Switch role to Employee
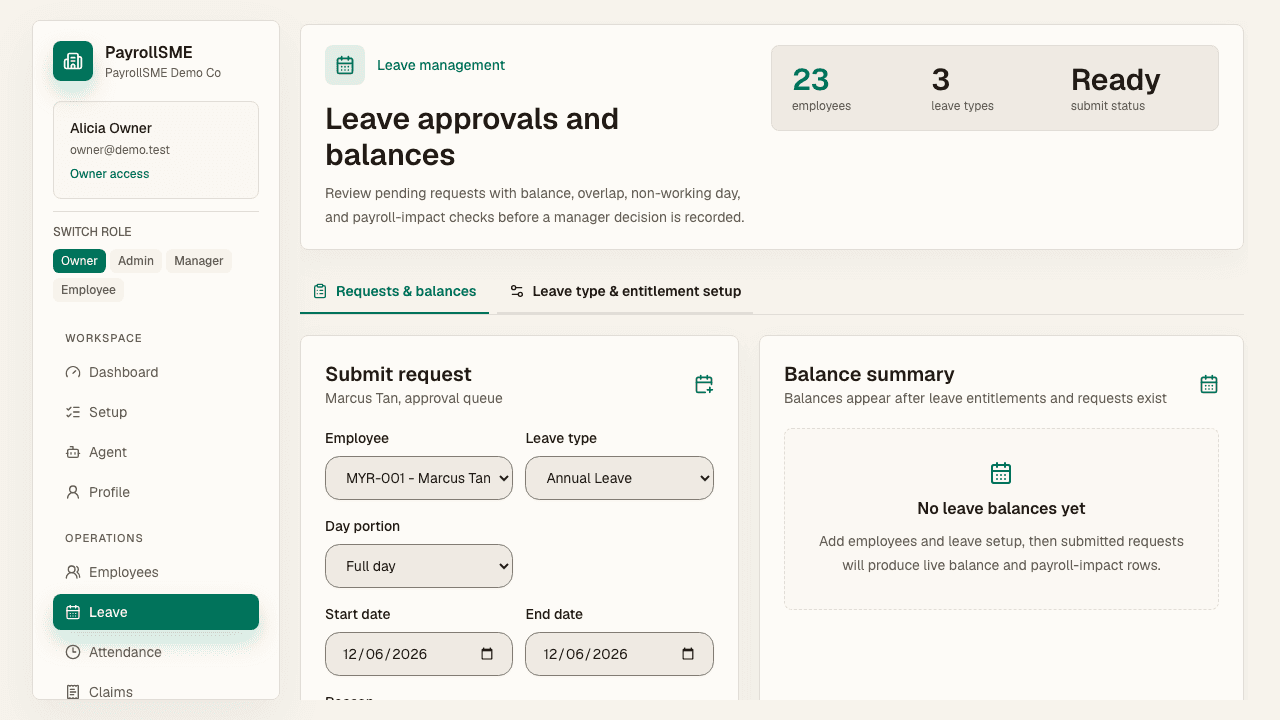The width and height of the screenshot is (1280, 720). 88,290
